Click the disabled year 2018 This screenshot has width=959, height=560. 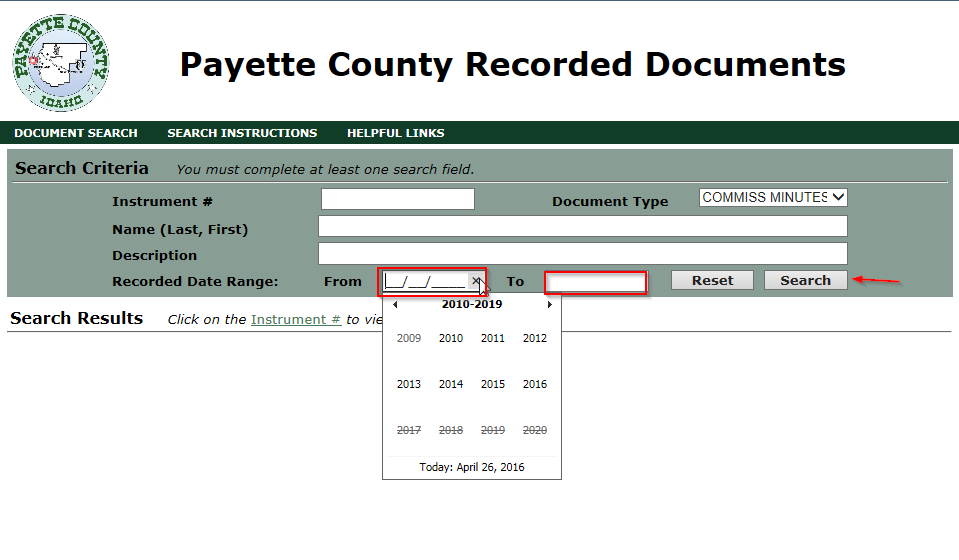451,430
